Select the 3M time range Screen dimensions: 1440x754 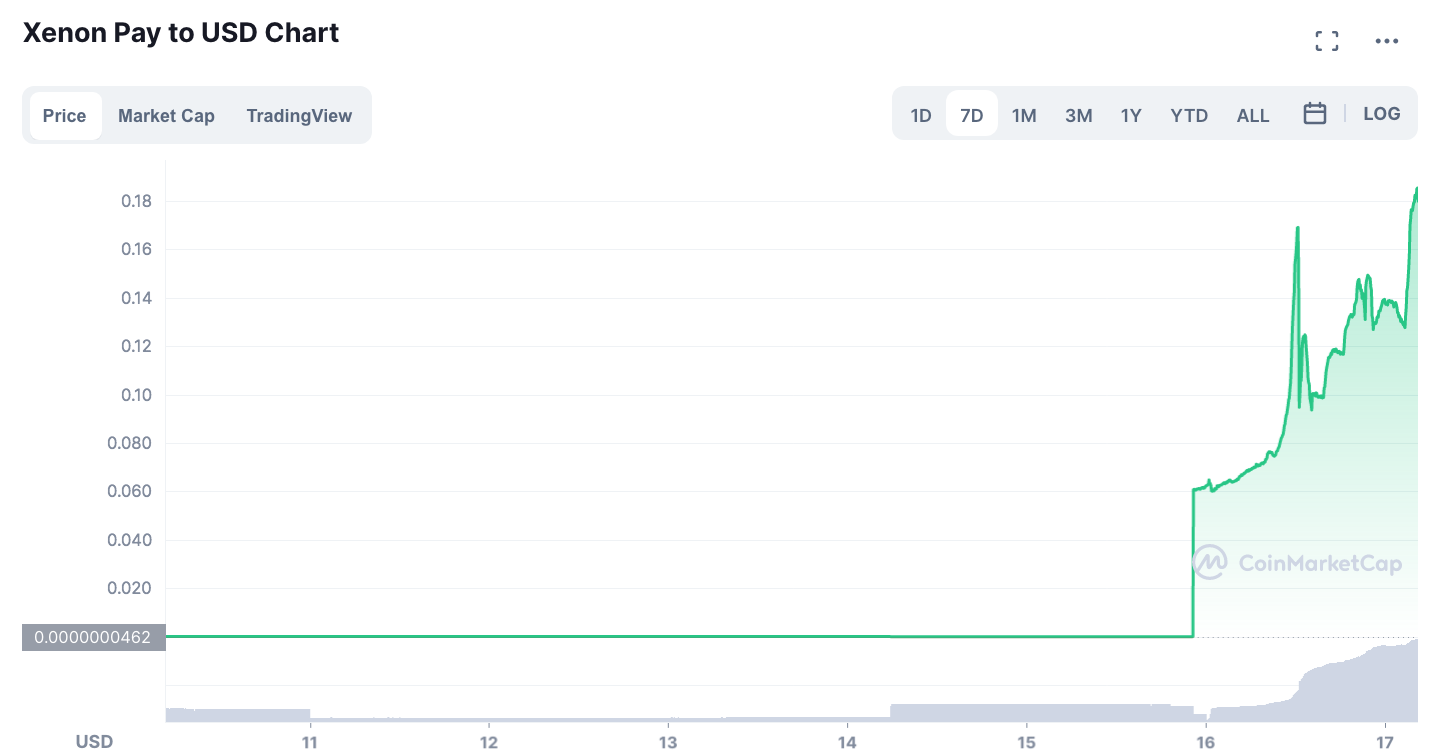1078,115
